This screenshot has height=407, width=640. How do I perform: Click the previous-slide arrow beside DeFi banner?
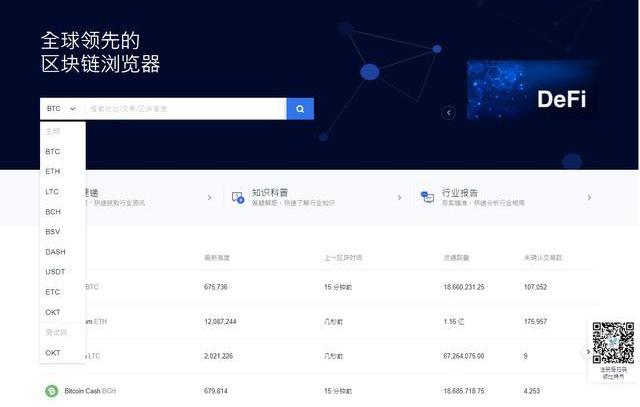tap(448, 113)
